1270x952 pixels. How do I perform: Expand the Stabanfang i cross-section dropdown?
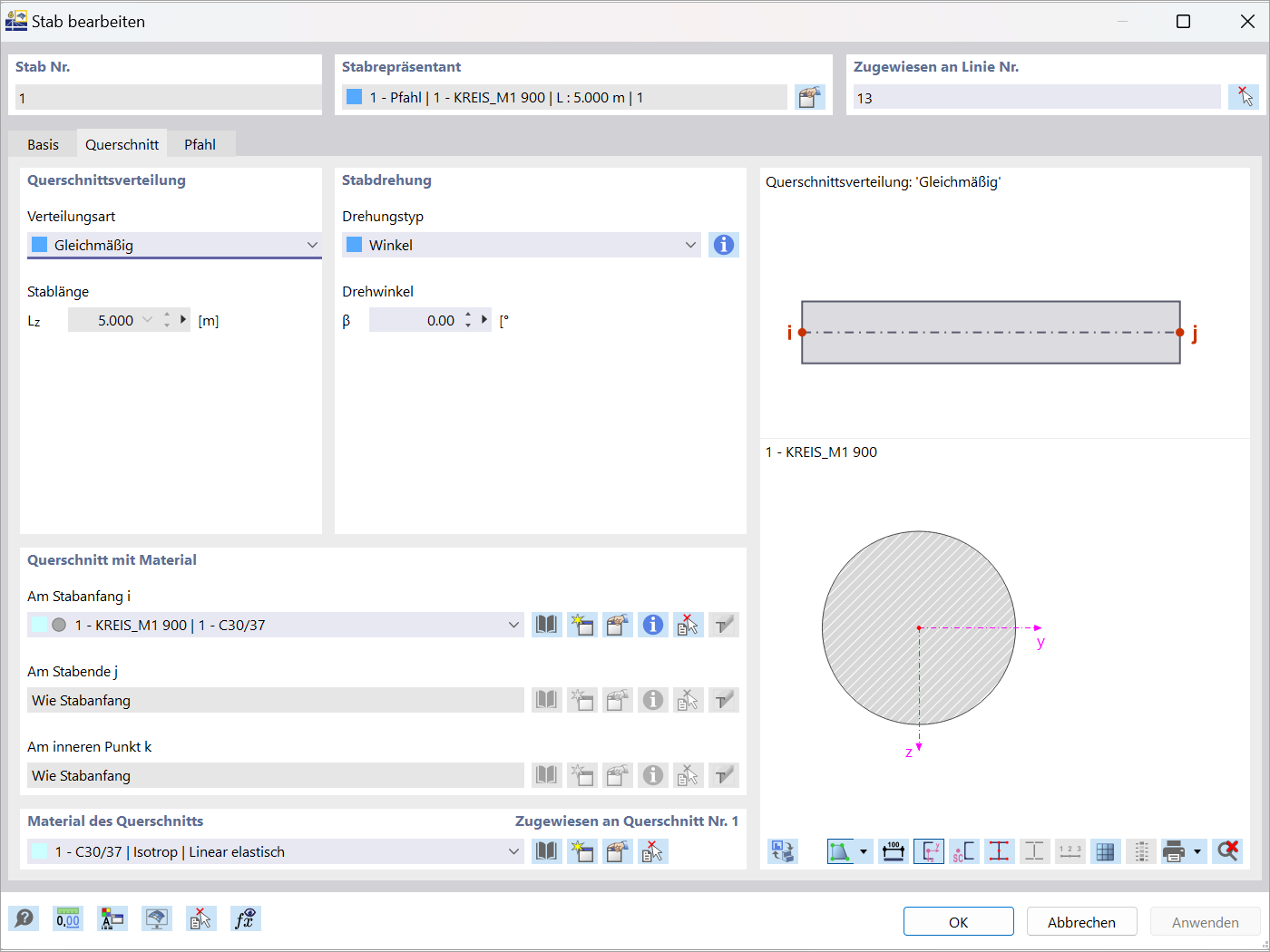pyautogui.click(x=513, y=625)
